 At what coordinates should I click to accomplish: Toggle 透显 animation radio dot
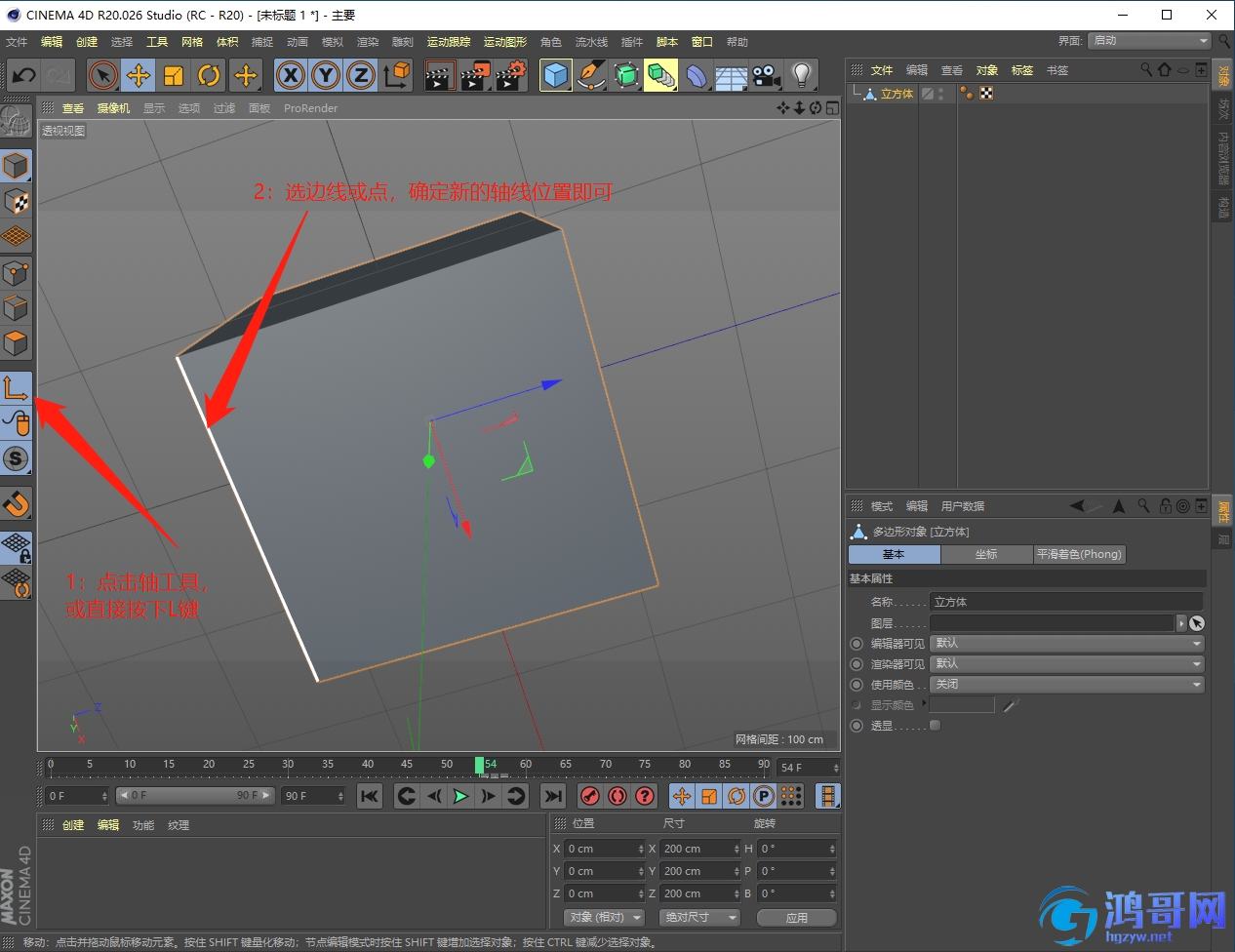point(857,726)
